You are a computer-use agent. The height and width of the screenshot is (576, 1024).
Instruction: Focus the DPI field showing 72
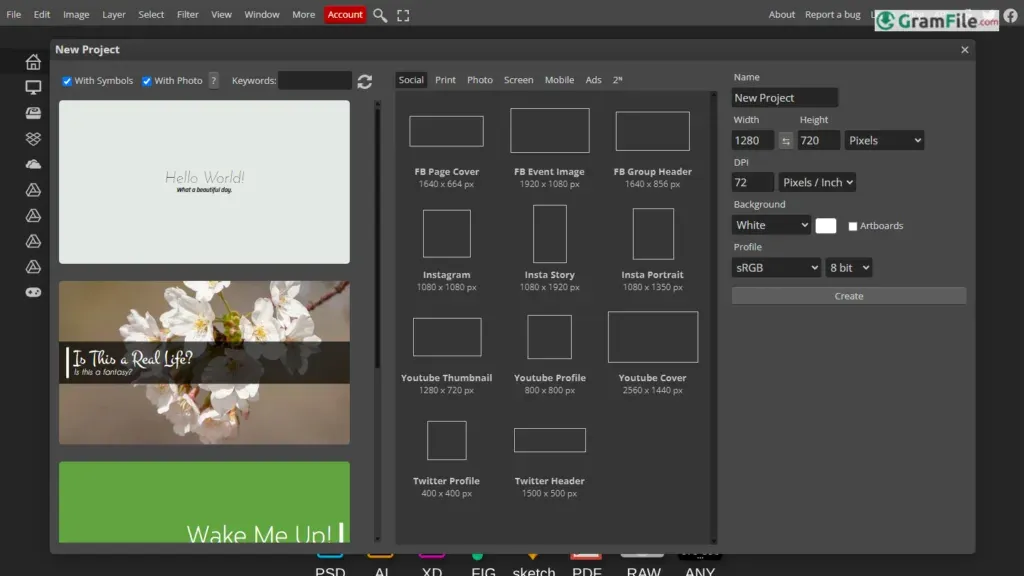(x=752, y=182)
